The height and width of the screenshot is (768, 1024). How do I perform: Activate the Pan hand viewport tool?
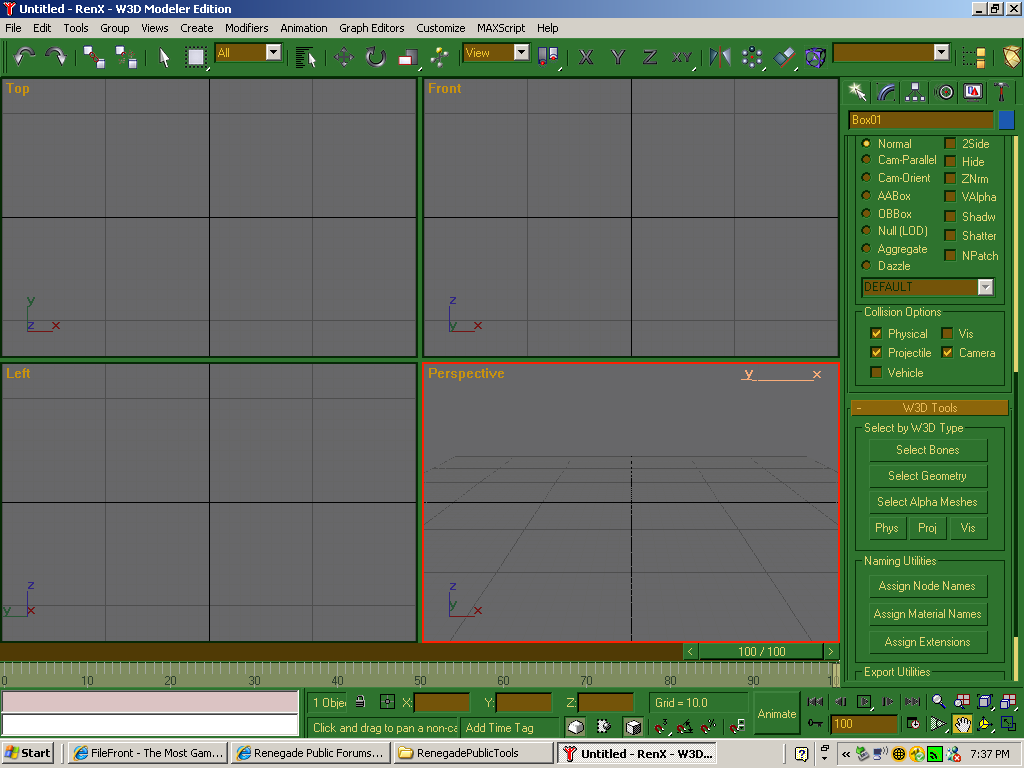(x=962, y=724)
